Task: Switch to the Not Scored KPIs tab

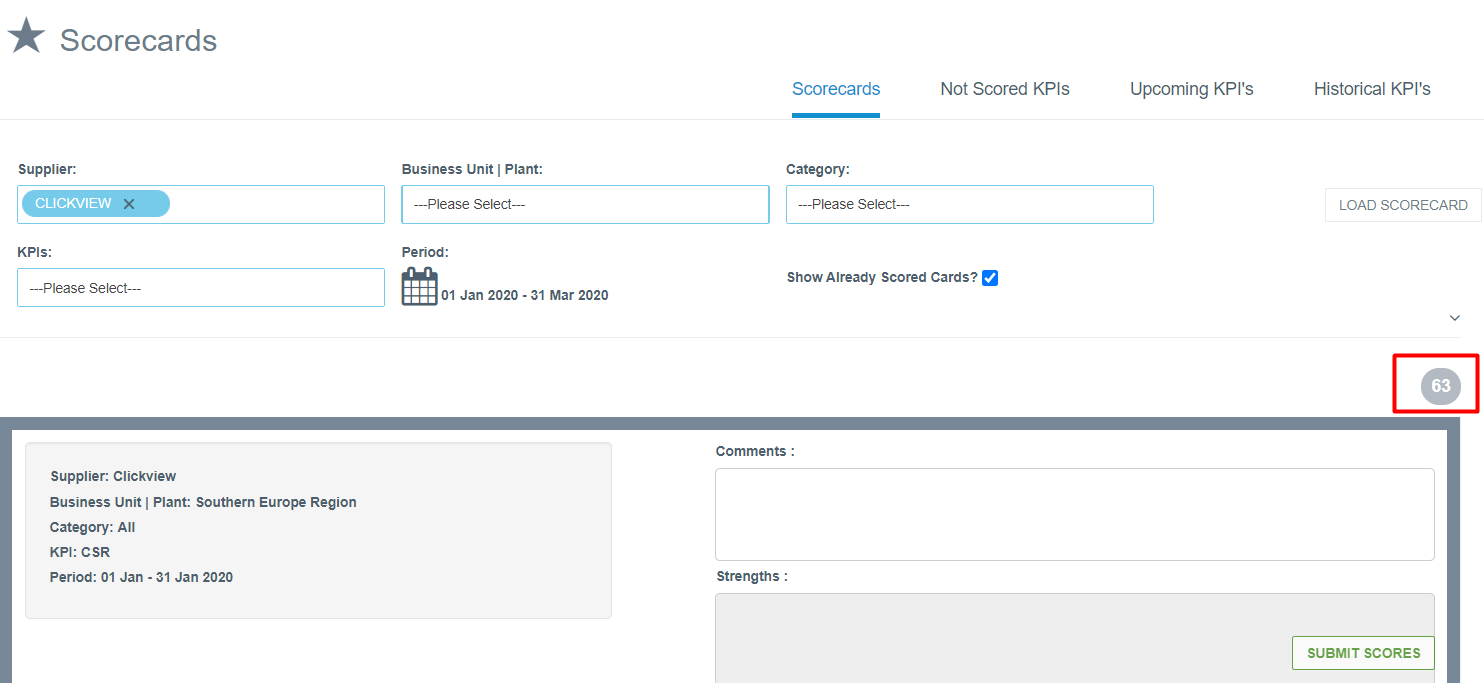Action: 1004,89
